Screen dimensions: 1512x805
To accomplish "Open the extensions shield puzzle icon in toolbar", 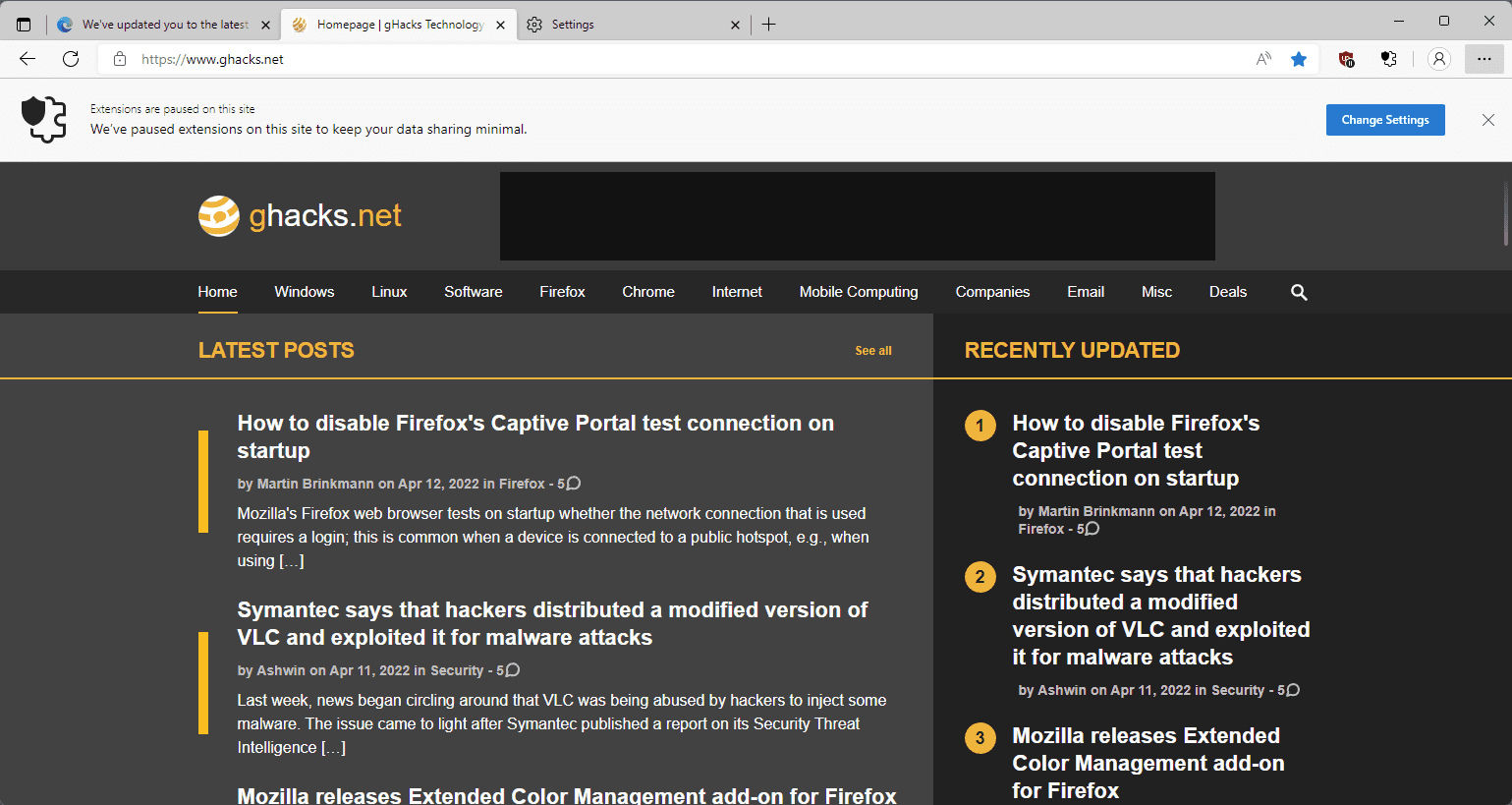I will 1388,59.
